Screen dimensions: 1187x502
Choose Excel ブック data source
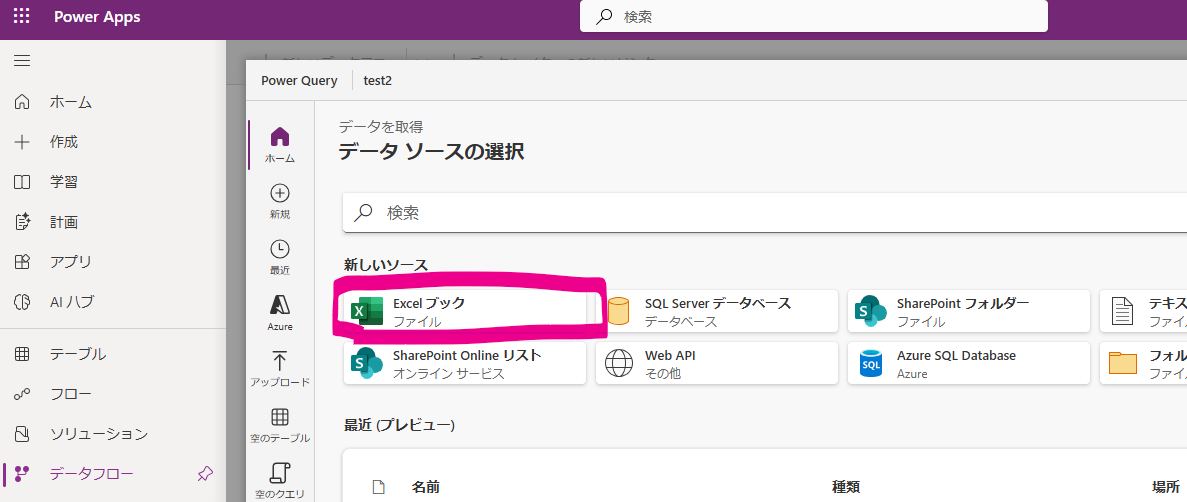(465, 311)
